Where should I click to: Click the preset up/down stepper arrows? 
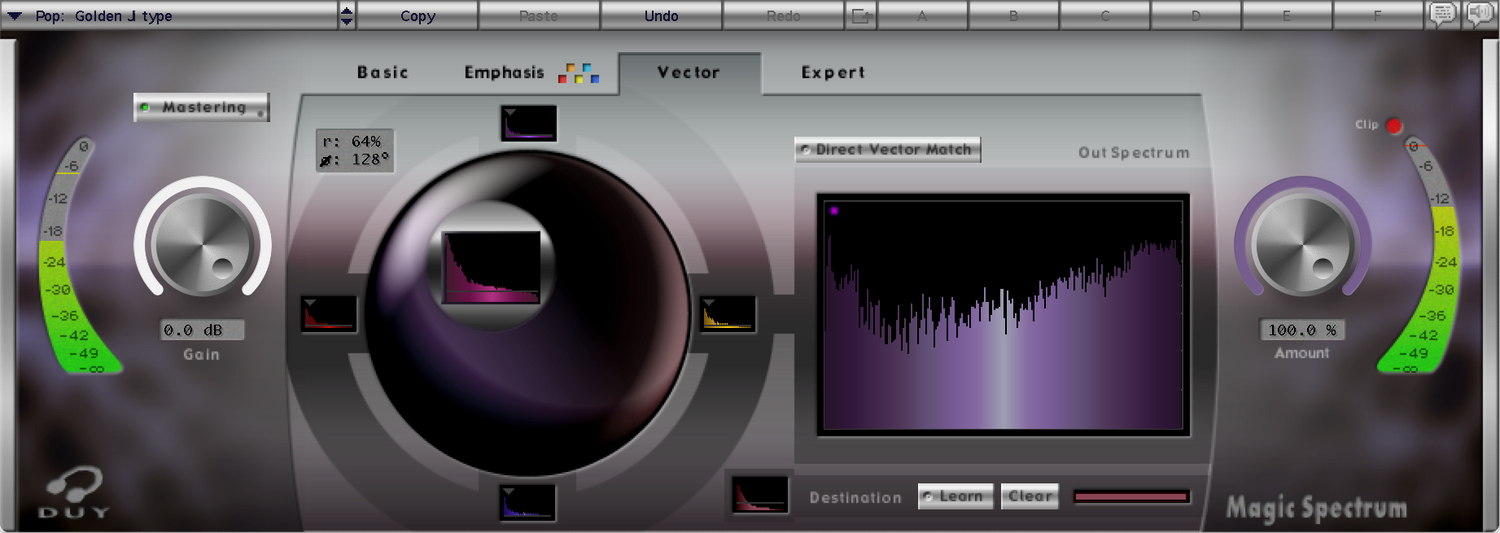click(x=347, y=16)
